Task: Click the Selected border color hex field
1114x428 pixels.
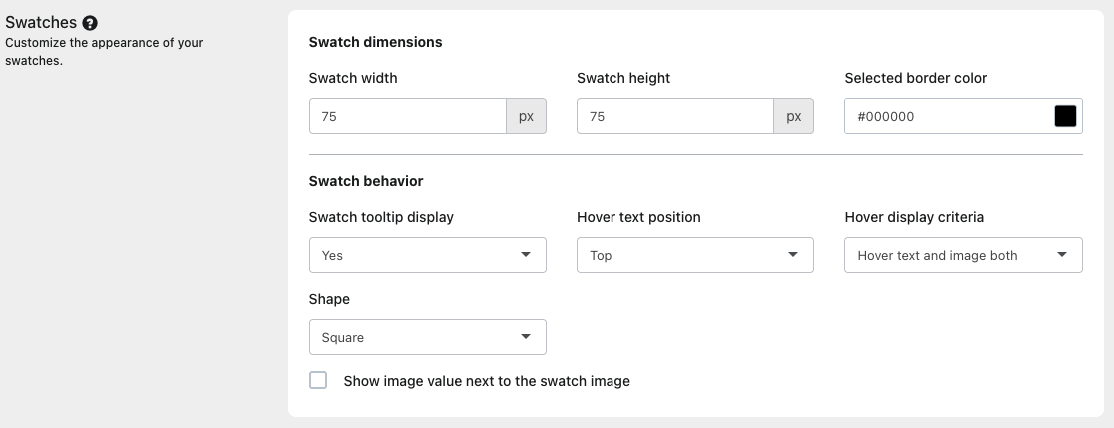Action: 945,116
